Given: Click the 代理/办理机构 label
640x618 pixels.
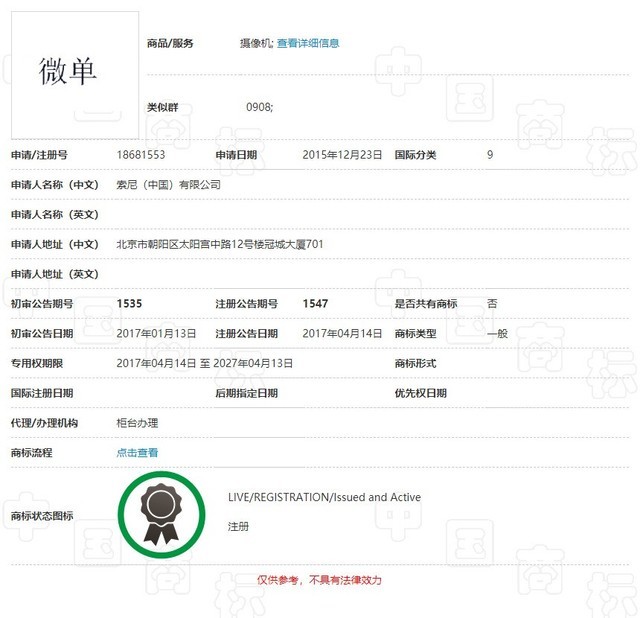Looking at the screenshot, I should pos(44,423).
